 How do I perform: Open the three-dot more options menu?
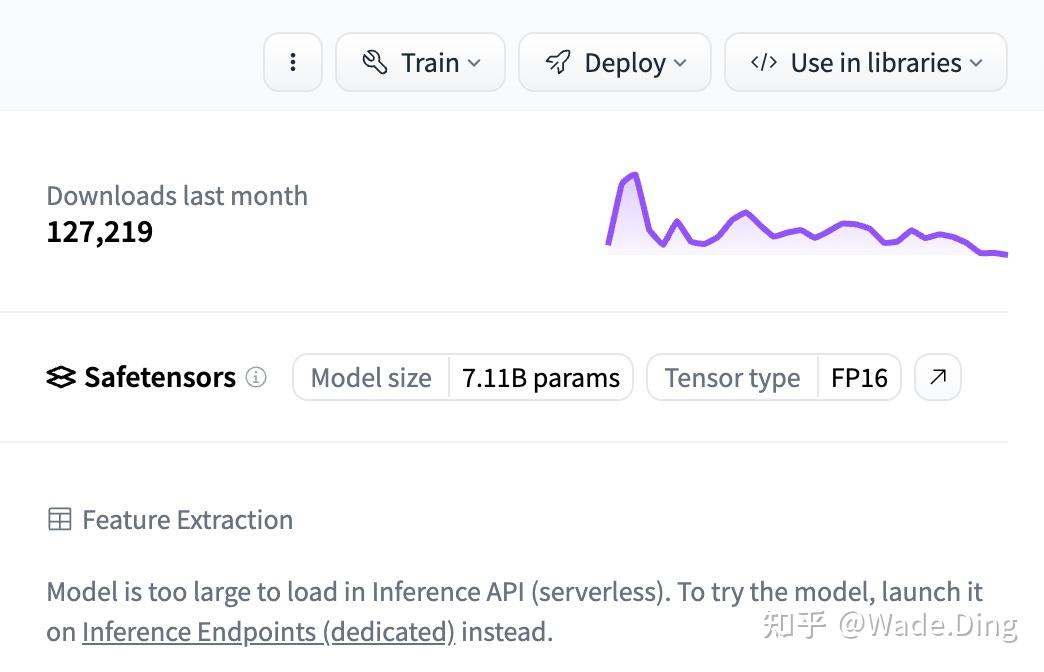click(x=292, y=63)
